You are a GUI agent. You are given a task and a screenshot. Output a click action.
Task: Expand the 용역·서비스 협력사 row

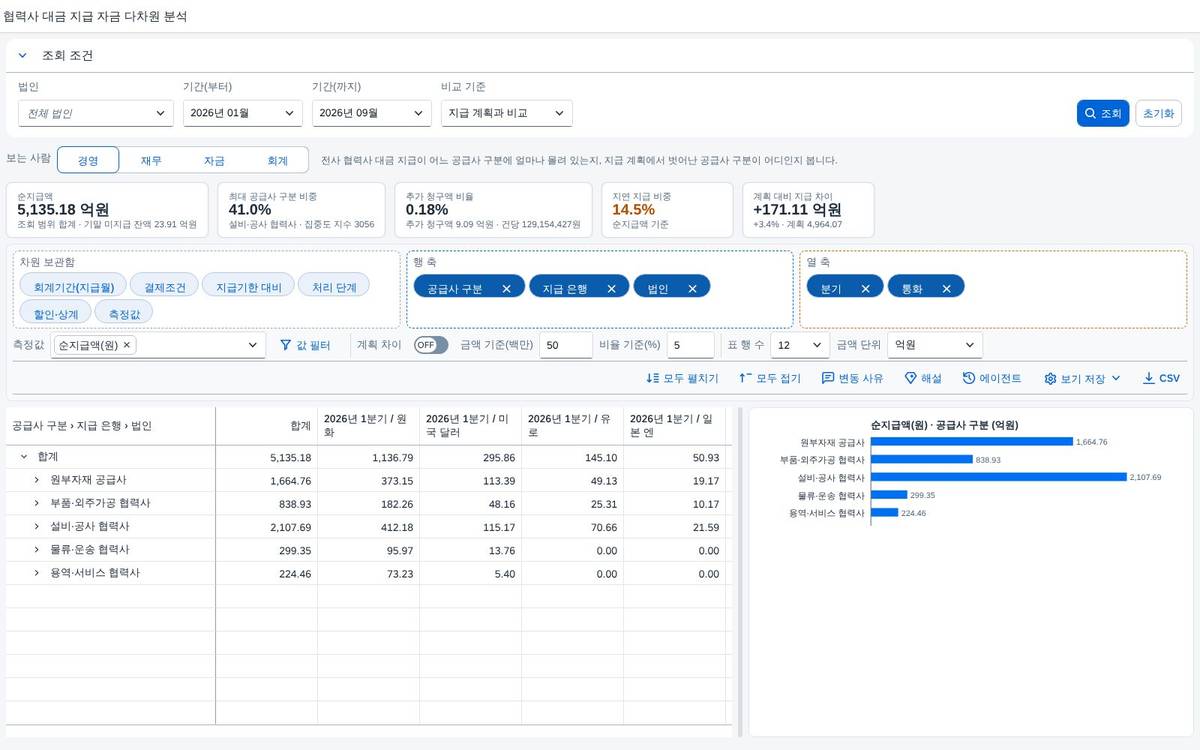(x=37, y=574)
